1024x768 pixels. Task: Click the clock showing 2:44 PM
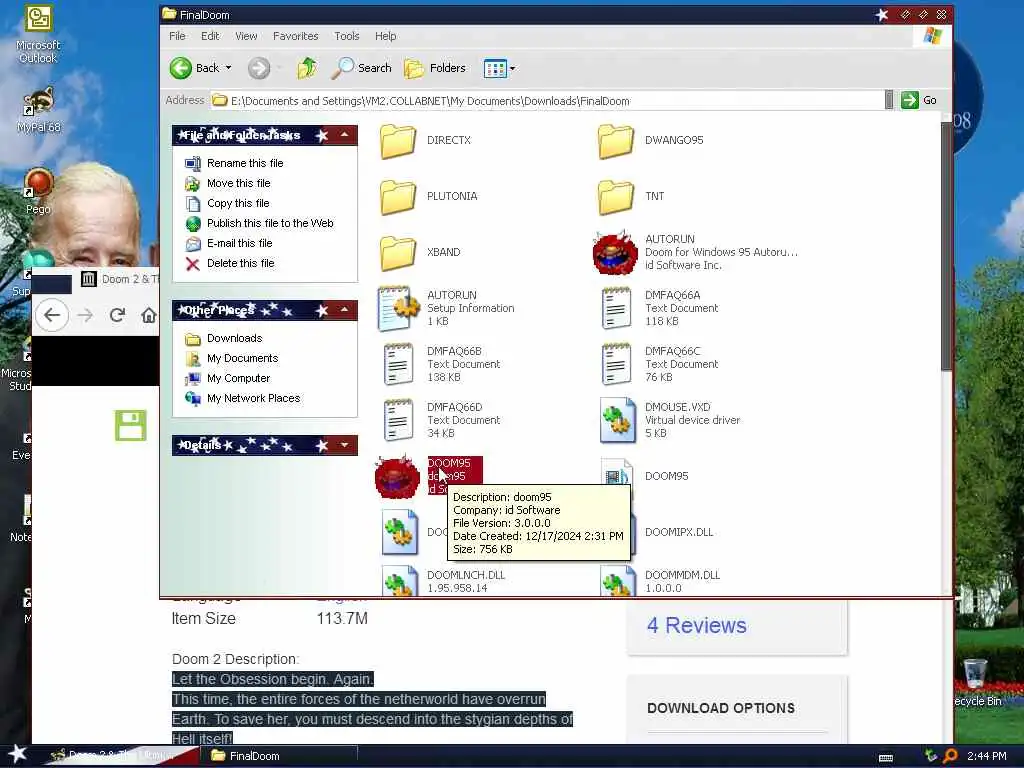[x=987, y=756]
